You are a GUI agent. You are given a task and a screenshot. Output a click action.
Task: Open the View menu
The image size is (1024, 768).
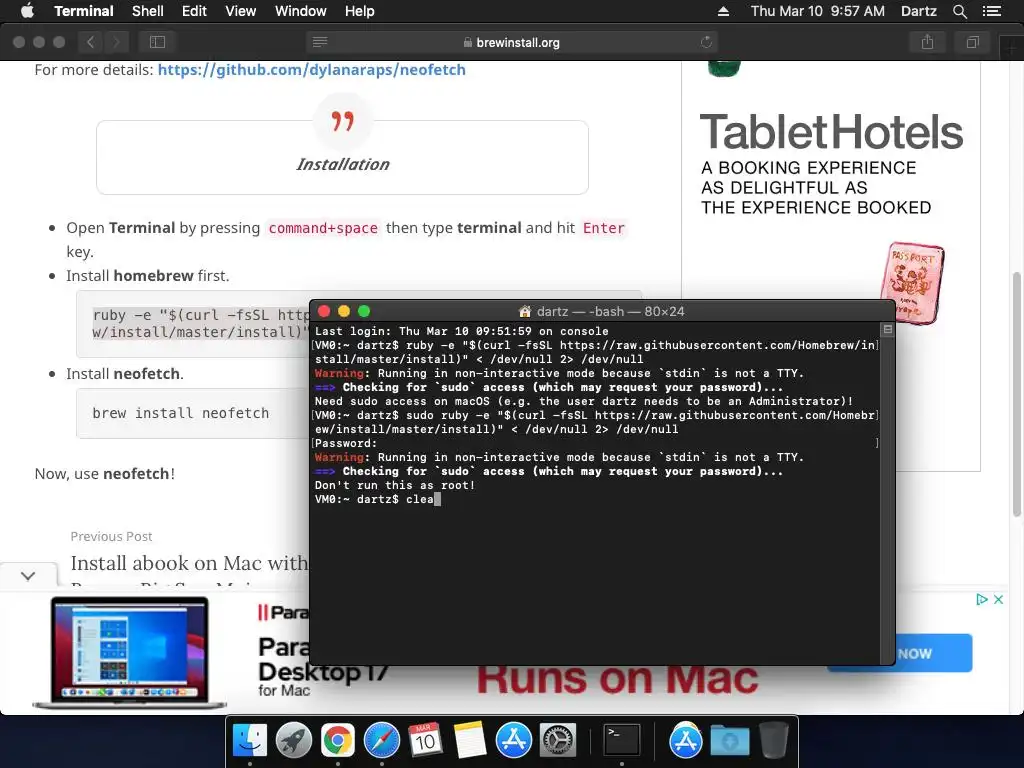(x=240, y=11)
